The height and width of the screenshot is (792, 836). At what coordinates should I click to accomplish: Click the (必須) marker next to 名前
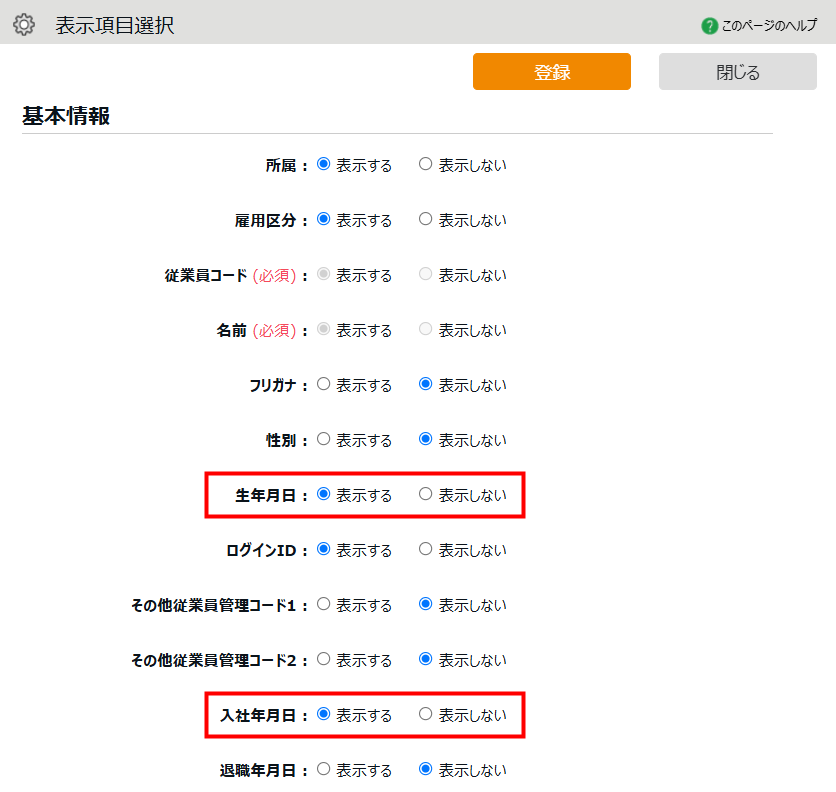274,331
